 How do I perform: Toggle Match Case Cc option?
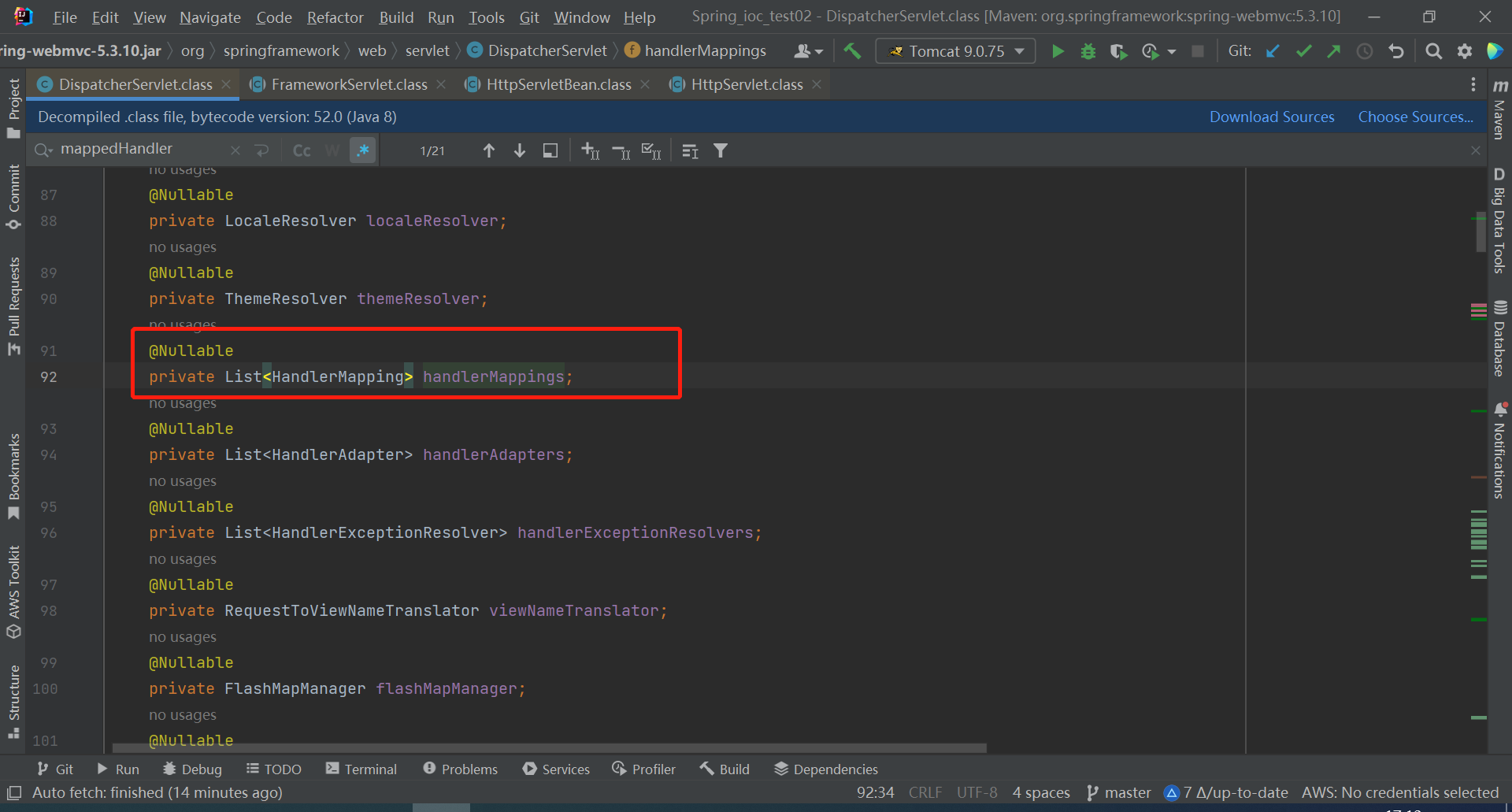302,150
